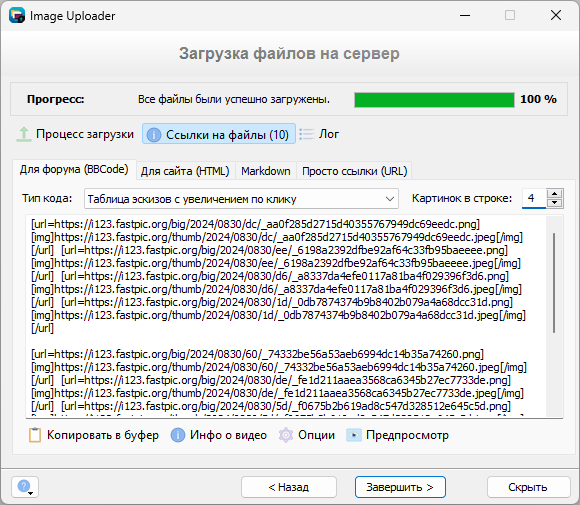Switch to Просто ссылки (URL) tab
The height and width of the screenshot is (505, 580).
pyautogui.click(x=354, y=171)
